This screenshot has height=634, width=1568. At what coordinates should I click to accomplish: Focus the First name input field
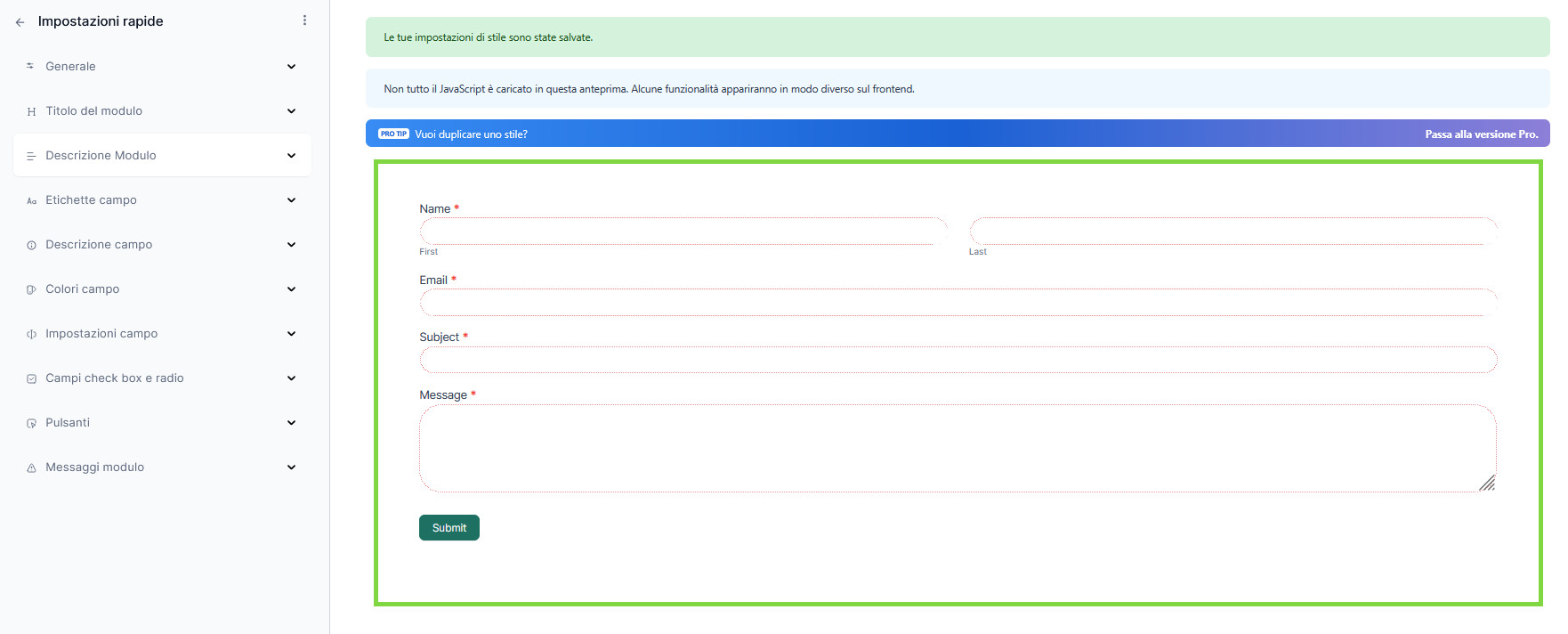[x=683, y=232]
